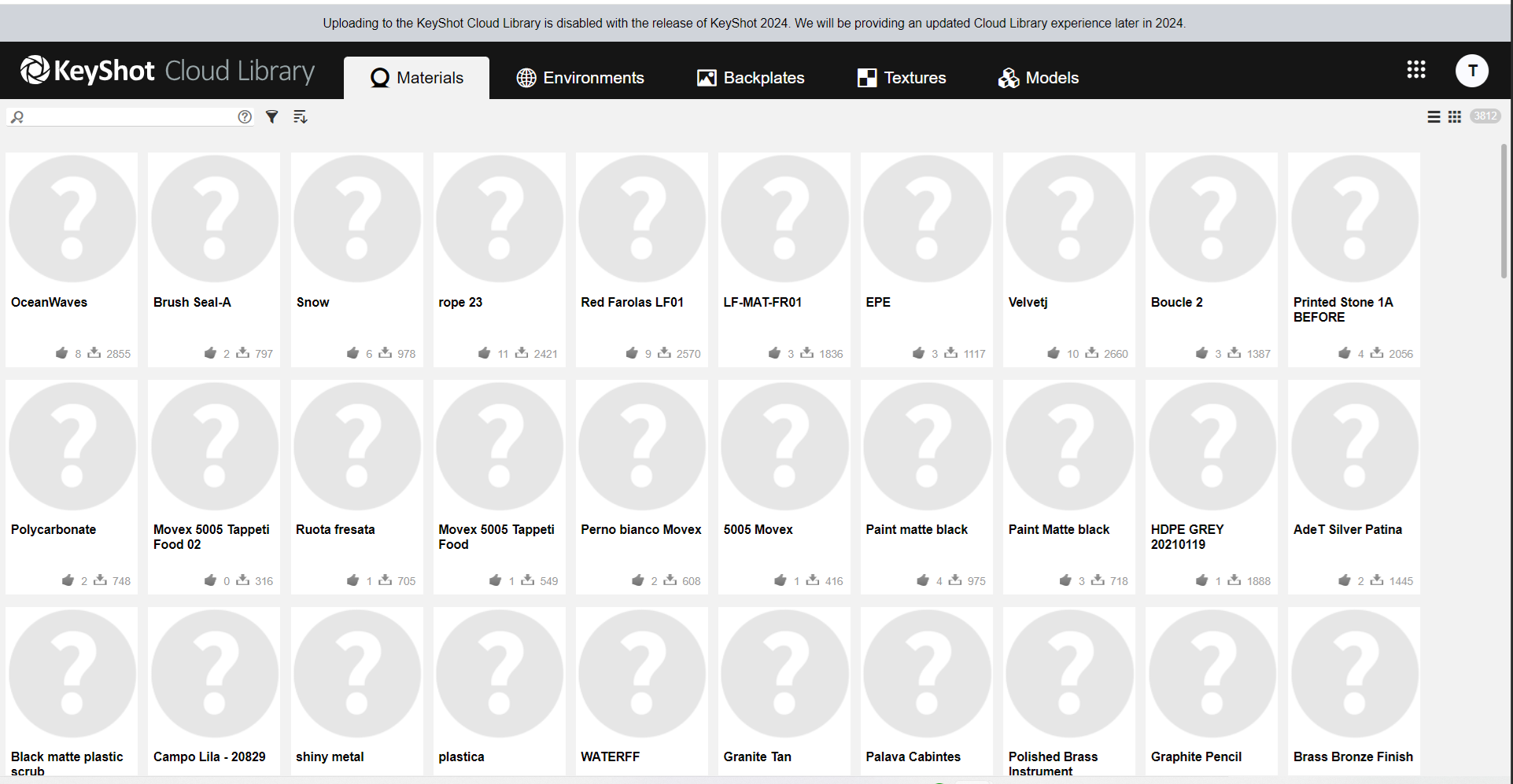Download the HDPE GREY 20210119 material
Screen dimensions: 1513x784
(1234, 580)
